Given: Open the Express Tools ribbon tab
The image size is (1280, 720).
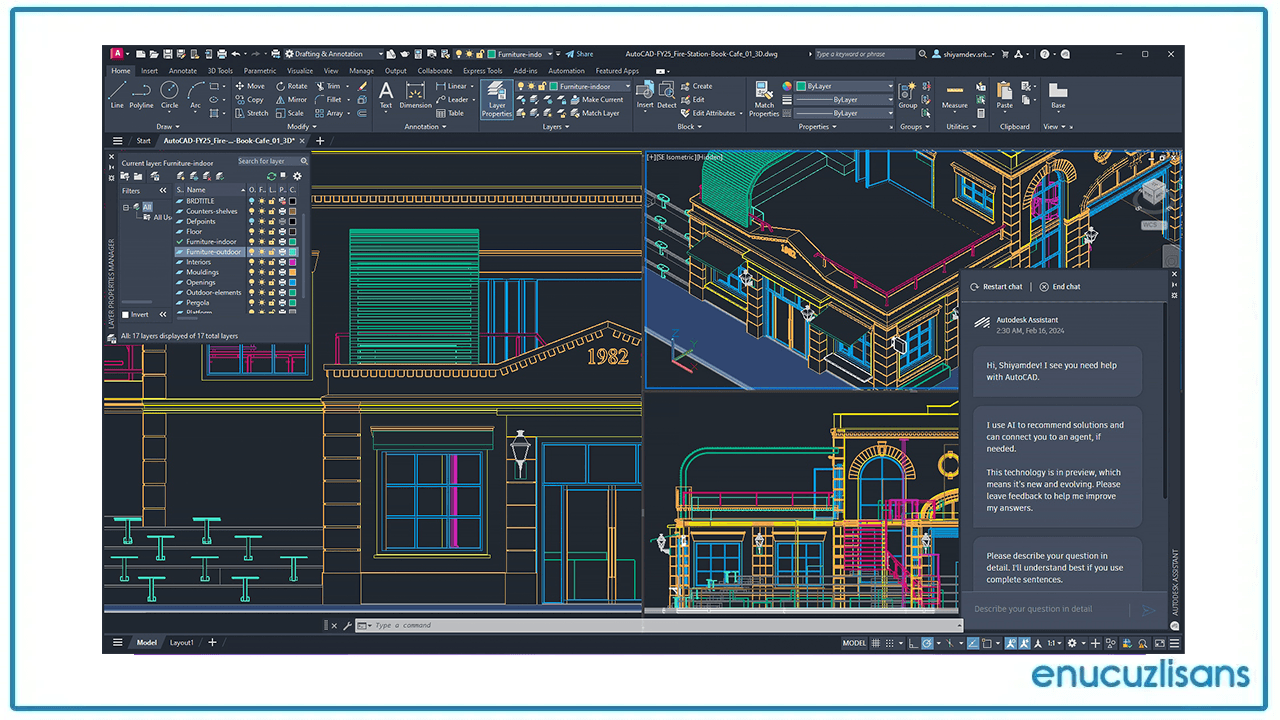Looking at the screenshot, I should [x=482, y=71].
